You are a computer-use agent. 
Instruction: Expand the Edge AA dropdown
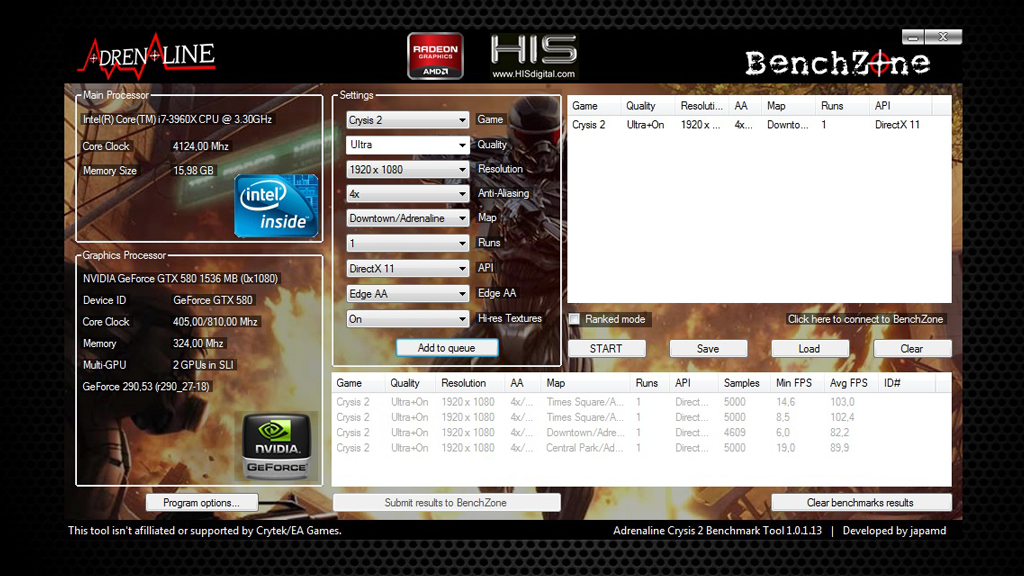pos(407,294)
